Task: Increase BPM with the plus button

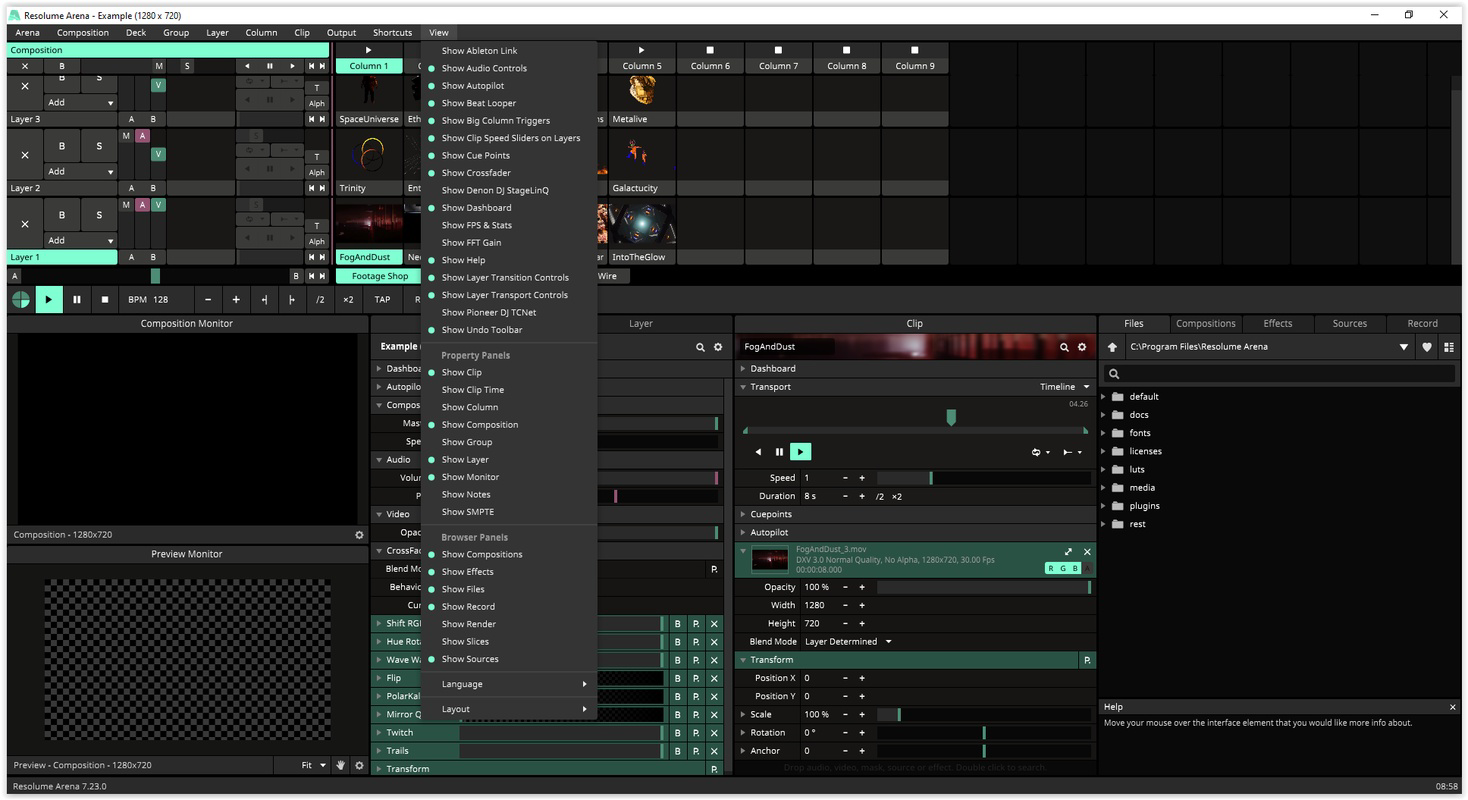Action: 236,299
